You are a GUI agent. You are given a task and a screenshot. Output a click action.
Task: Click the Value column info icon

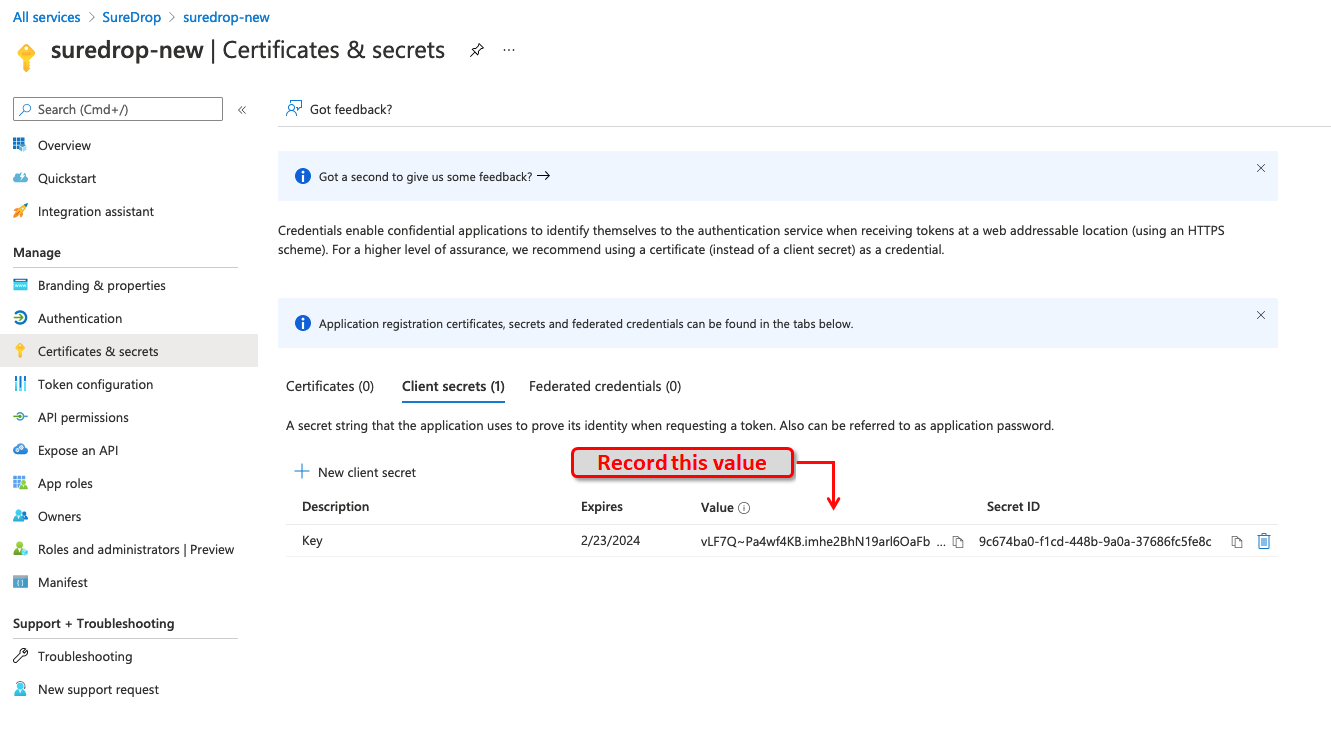744,508
